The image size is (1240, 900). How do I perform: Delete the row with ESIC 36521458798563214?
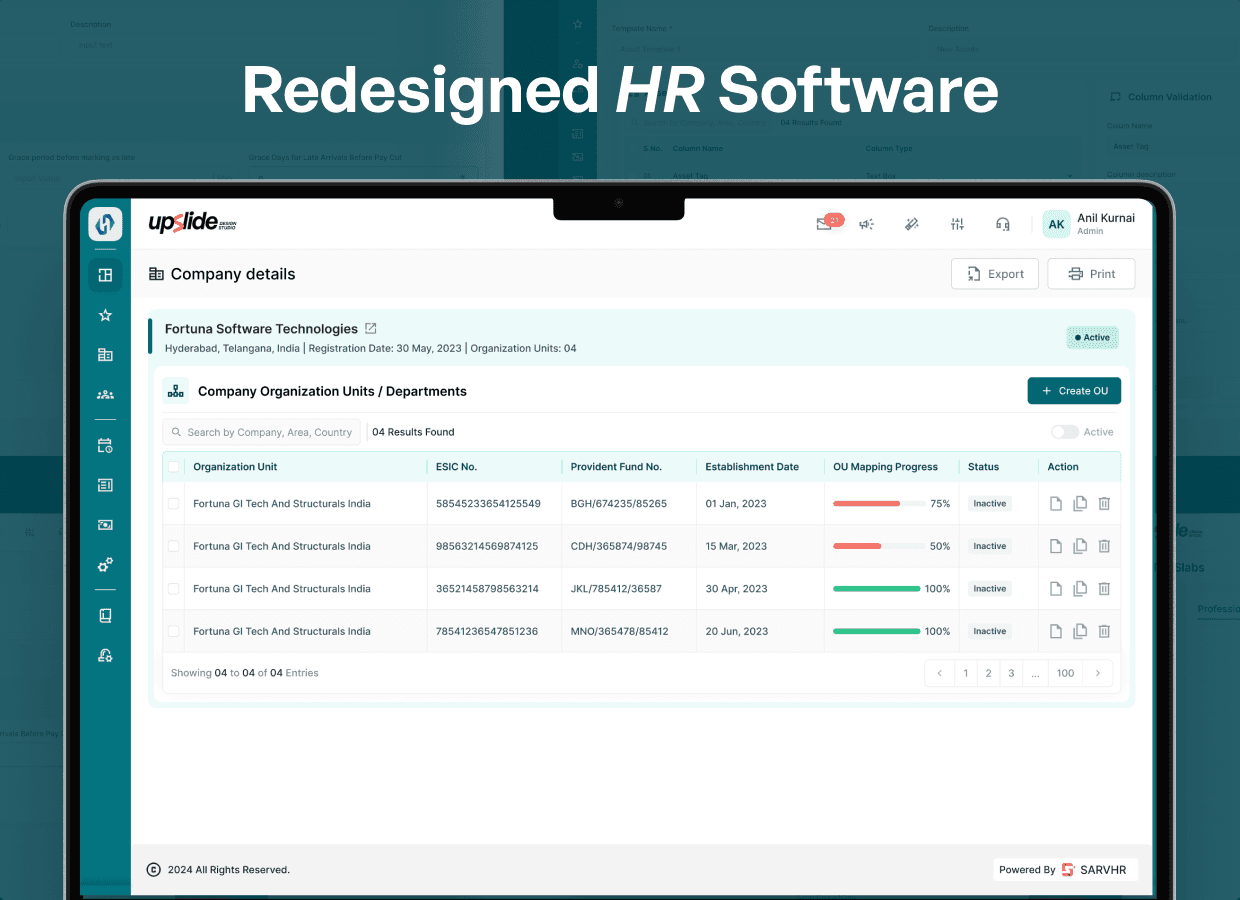pos(1104,589)
